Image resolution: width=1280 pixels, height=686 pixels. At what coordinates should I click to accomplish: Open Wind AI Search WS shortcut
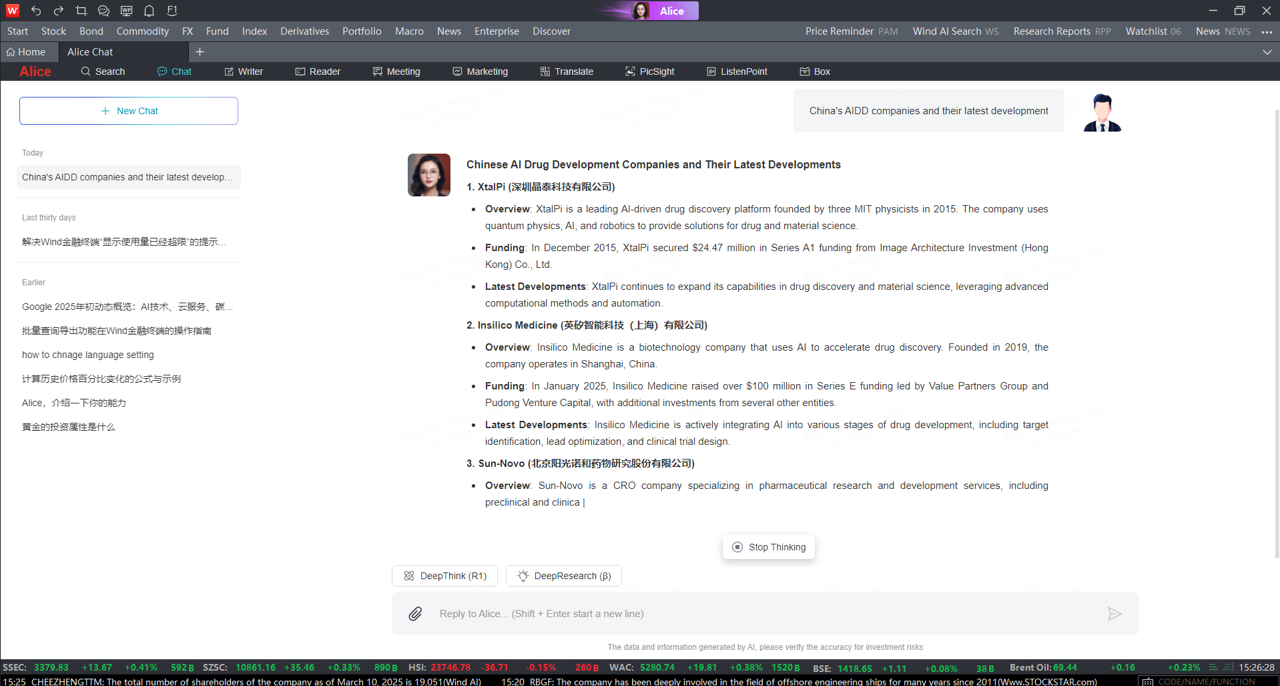(955, 31)
